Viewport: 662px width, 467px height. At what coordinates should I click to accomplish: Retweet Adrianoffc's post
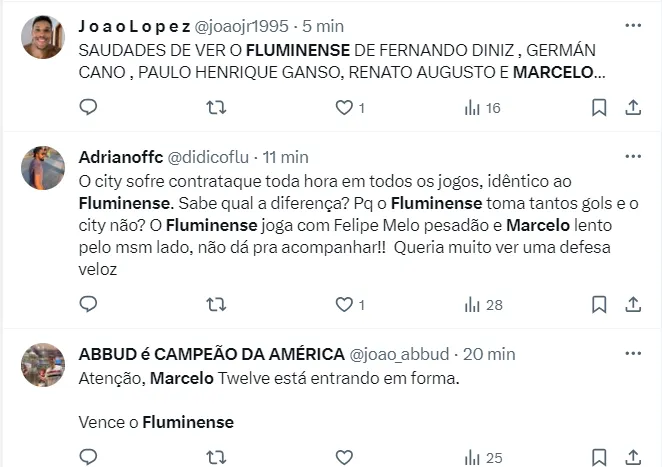pyautogui.click(x=216, y=304)
